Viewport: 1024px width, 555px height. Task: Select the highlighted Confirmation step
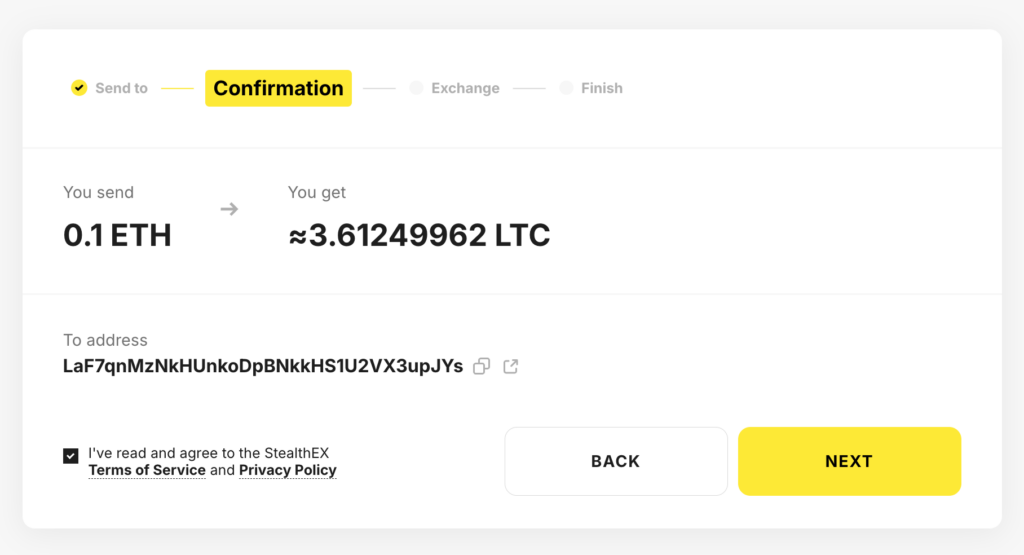tap(278, 88)
